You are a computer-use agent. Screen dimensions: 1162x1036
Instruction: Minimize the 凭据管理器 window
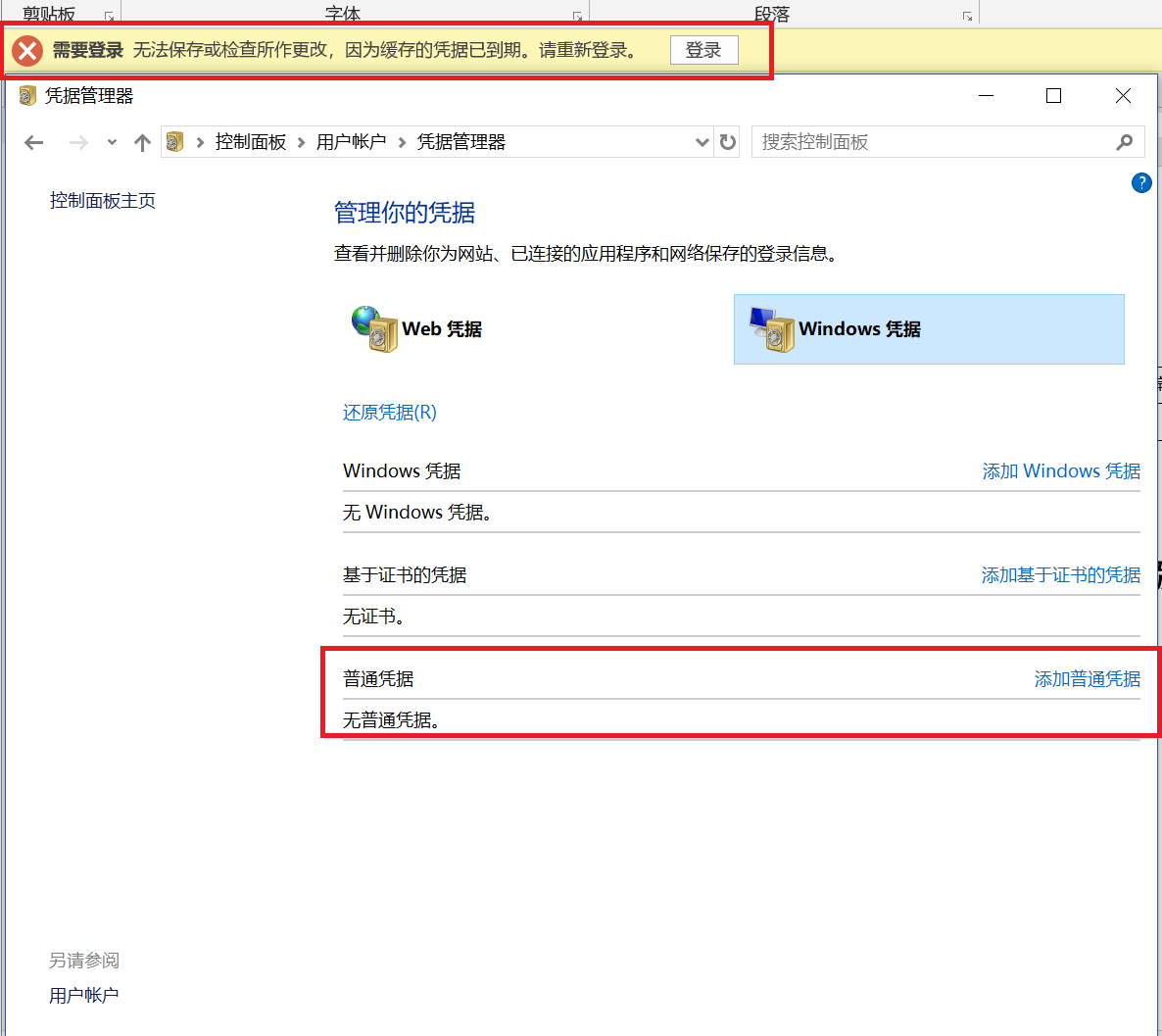(986, 96)
